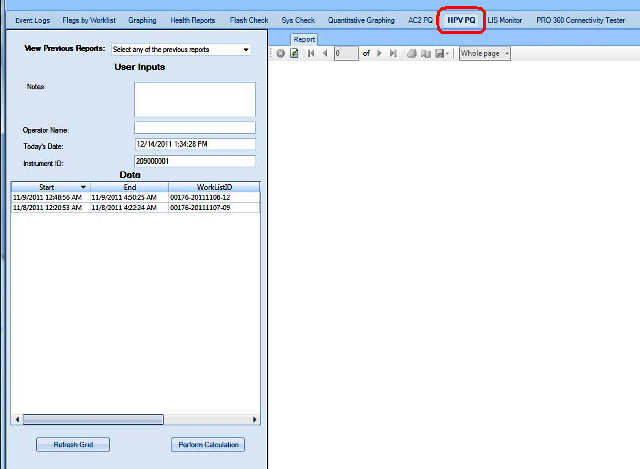Image resolution: width=640 pixels, height=469 pixels.
Task: Click the data grid horizontal scrollbar
Action: [92, 420]
